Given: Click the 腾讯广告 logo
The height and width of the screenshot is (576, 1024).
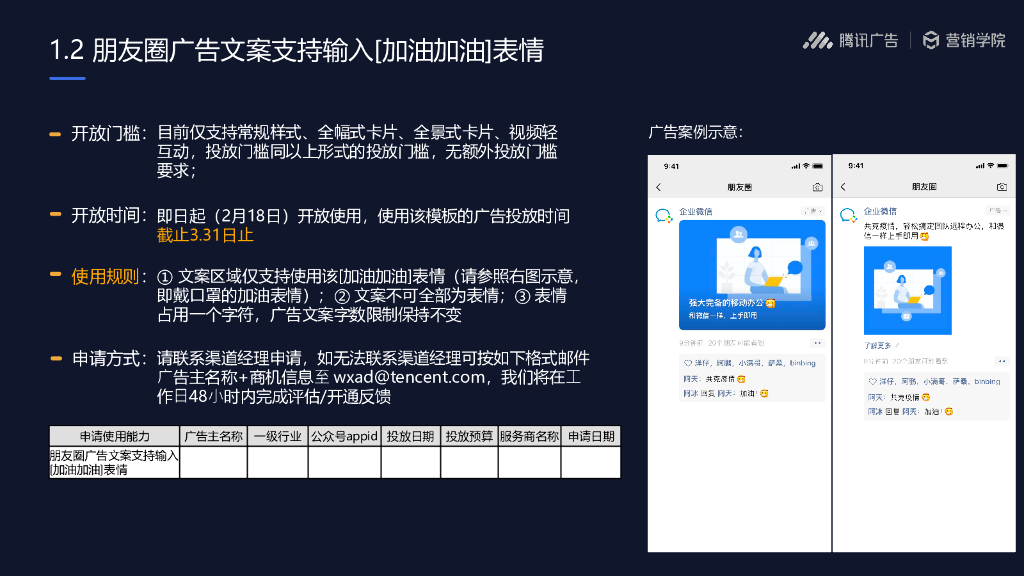Looking at the screenshot, I should click(x=850, y=40).
